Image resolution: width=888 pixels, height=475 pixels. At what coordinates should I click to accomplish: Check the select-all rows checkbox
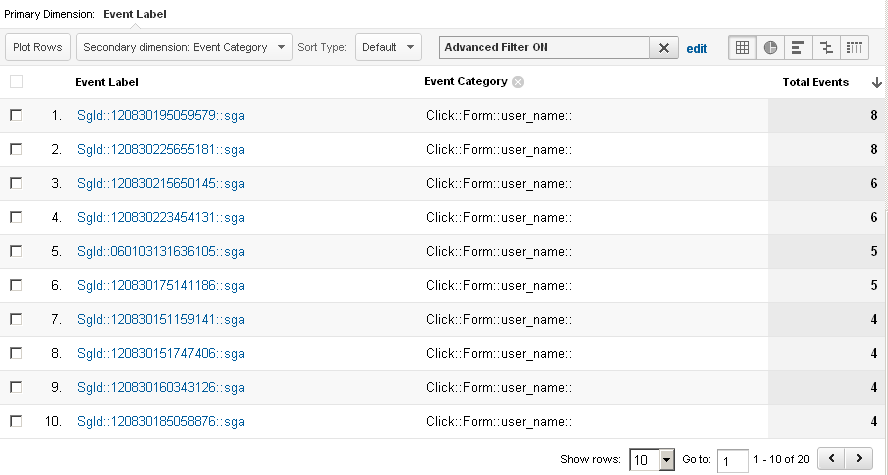[x=16, y=82]
